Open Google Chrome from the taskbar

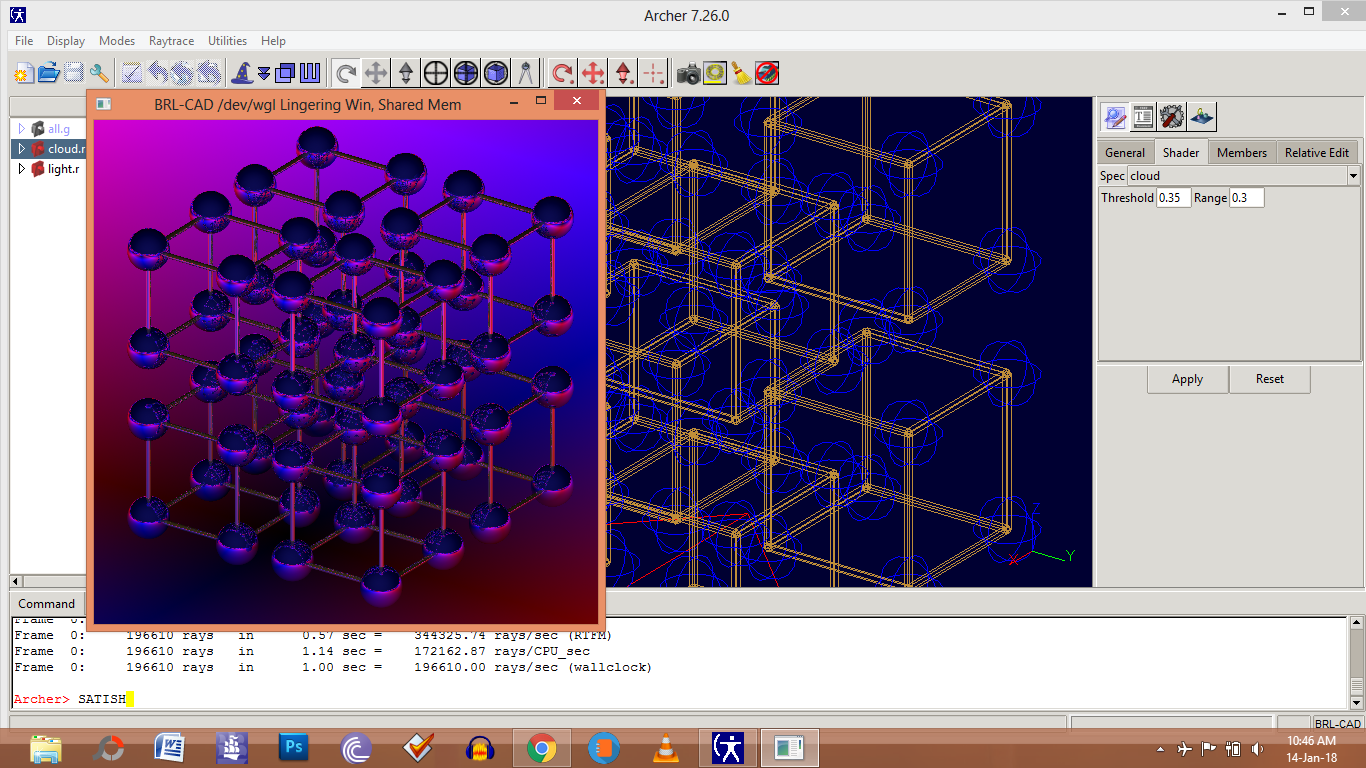[542, 748]
